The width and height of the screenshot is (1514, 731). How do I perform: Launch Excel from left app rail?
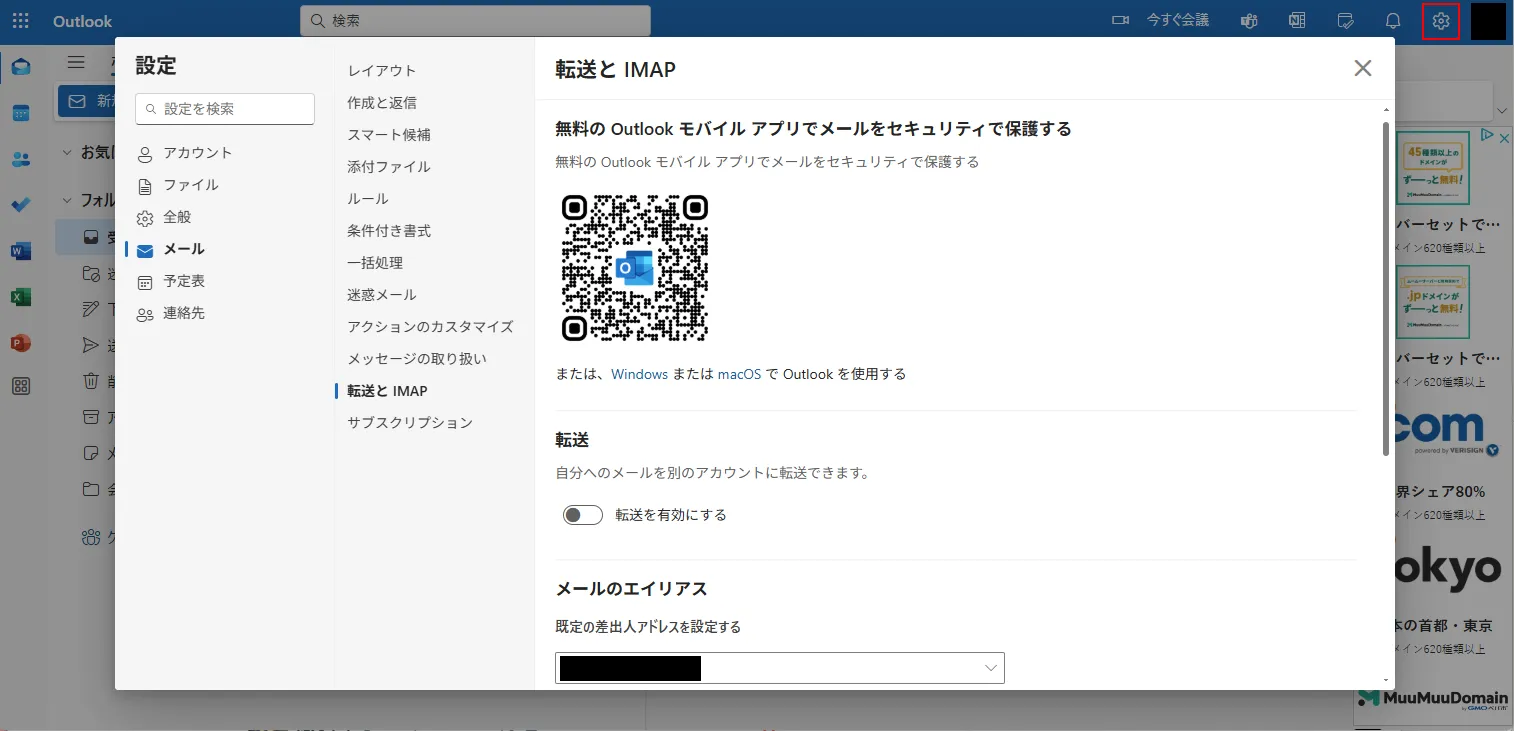point(21,297)
